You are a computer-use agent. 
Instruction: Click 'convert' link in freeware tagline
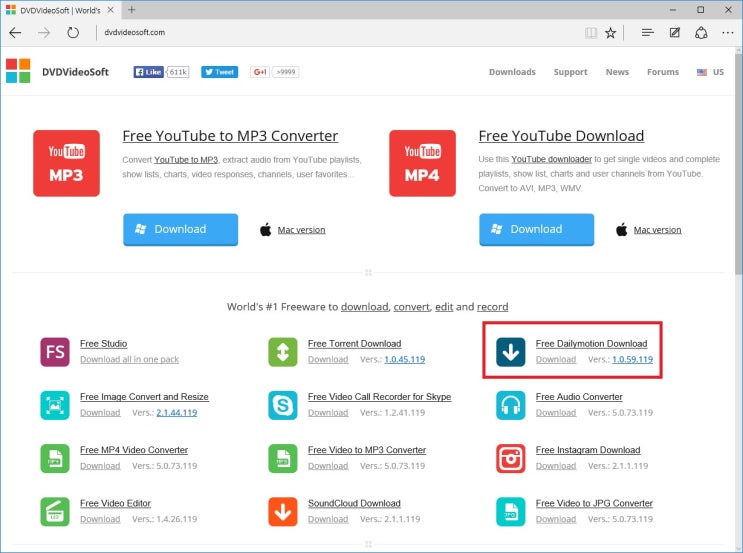point(411,307)
